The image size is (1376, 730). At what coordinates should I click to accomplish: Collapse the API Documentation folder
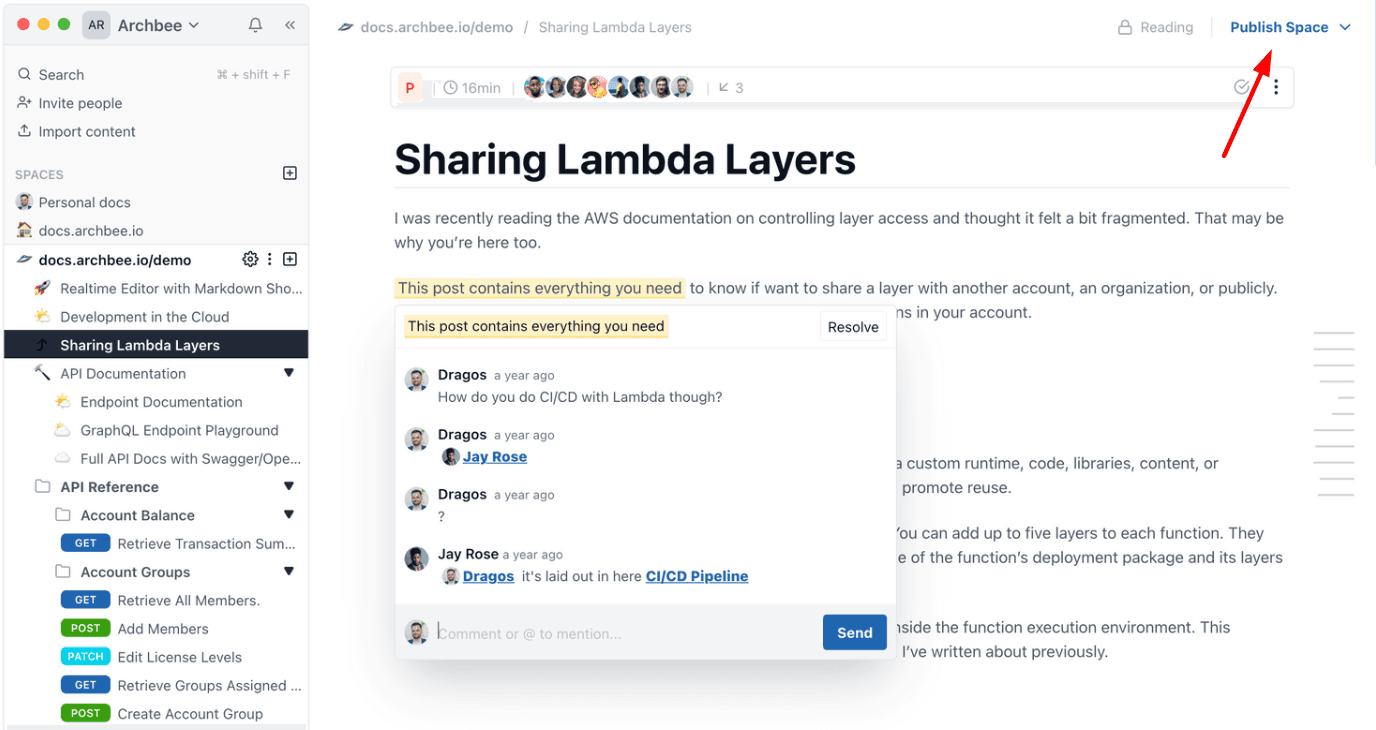pyautogui.click(x=289, y=373)
